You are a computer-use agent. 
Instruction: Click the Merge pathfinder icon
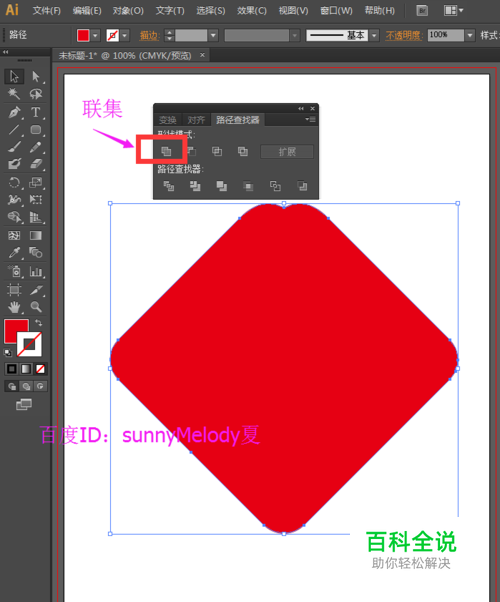click(x=222, y=186)
